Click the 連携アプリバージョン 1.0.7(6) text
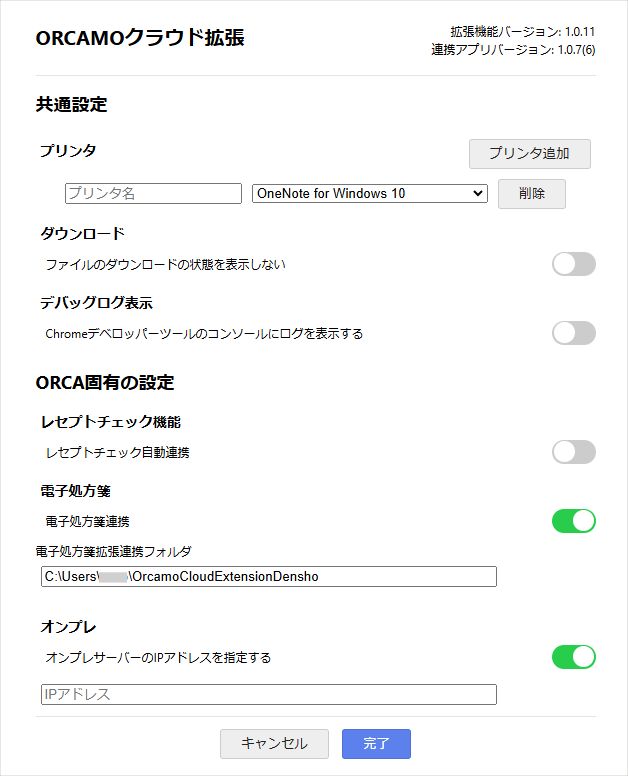Image resolution: width=628 pixels, height=776 pixels. click(513, 49)
